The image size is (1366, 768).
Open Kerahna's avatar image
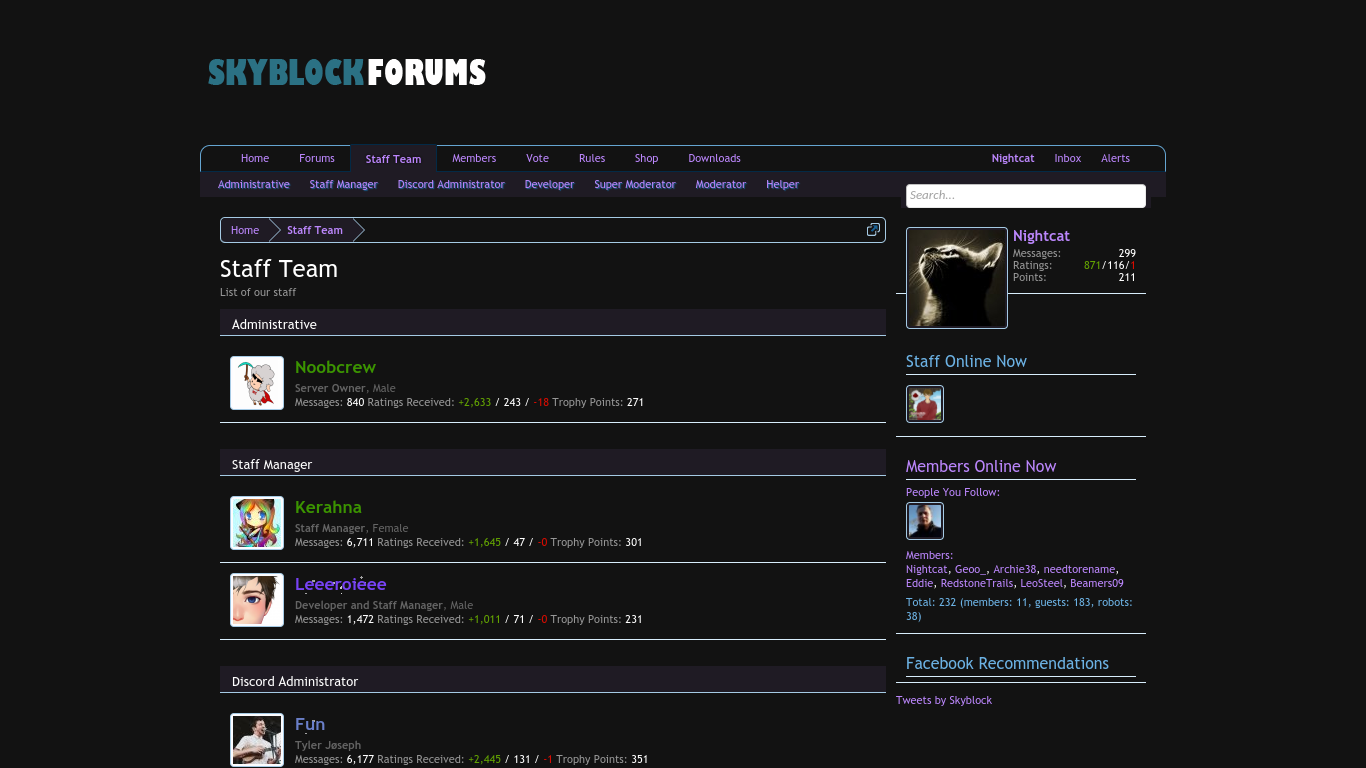pos(257,523)
